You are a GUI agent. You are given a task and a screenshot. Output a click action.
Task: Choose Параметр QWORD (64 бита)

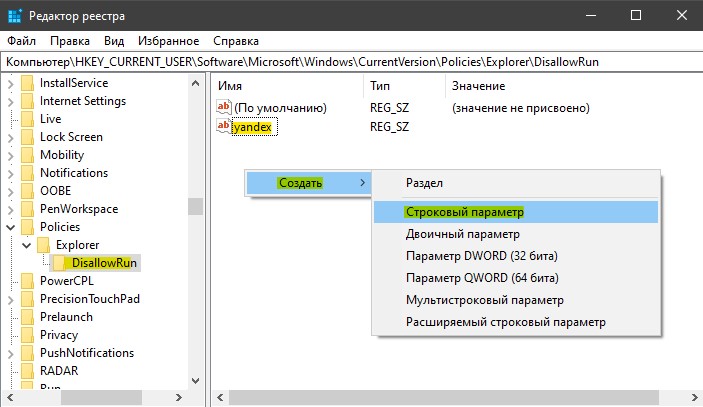click(x=516, y=278)
